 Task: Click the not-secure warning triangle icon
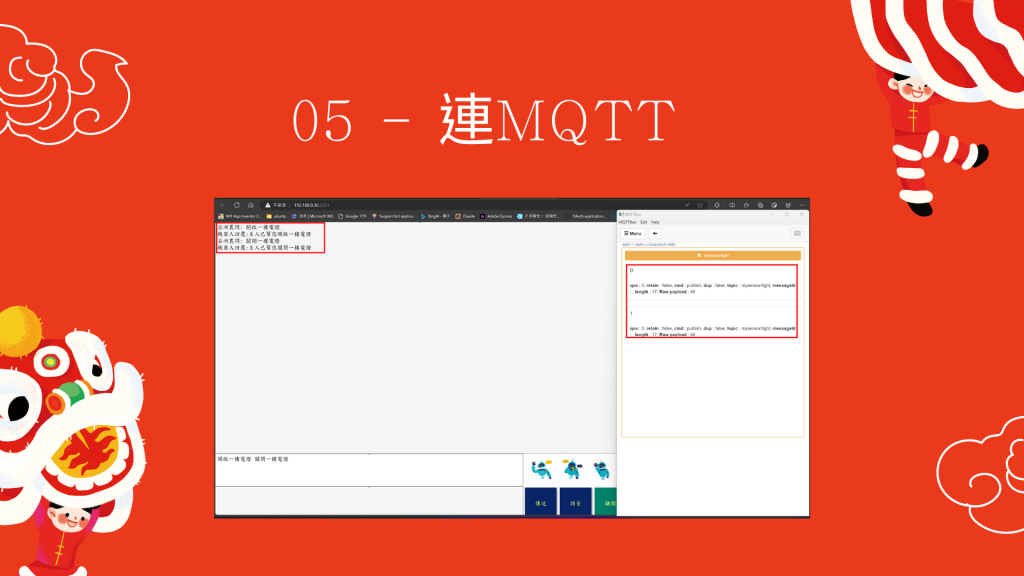(268, 205)
